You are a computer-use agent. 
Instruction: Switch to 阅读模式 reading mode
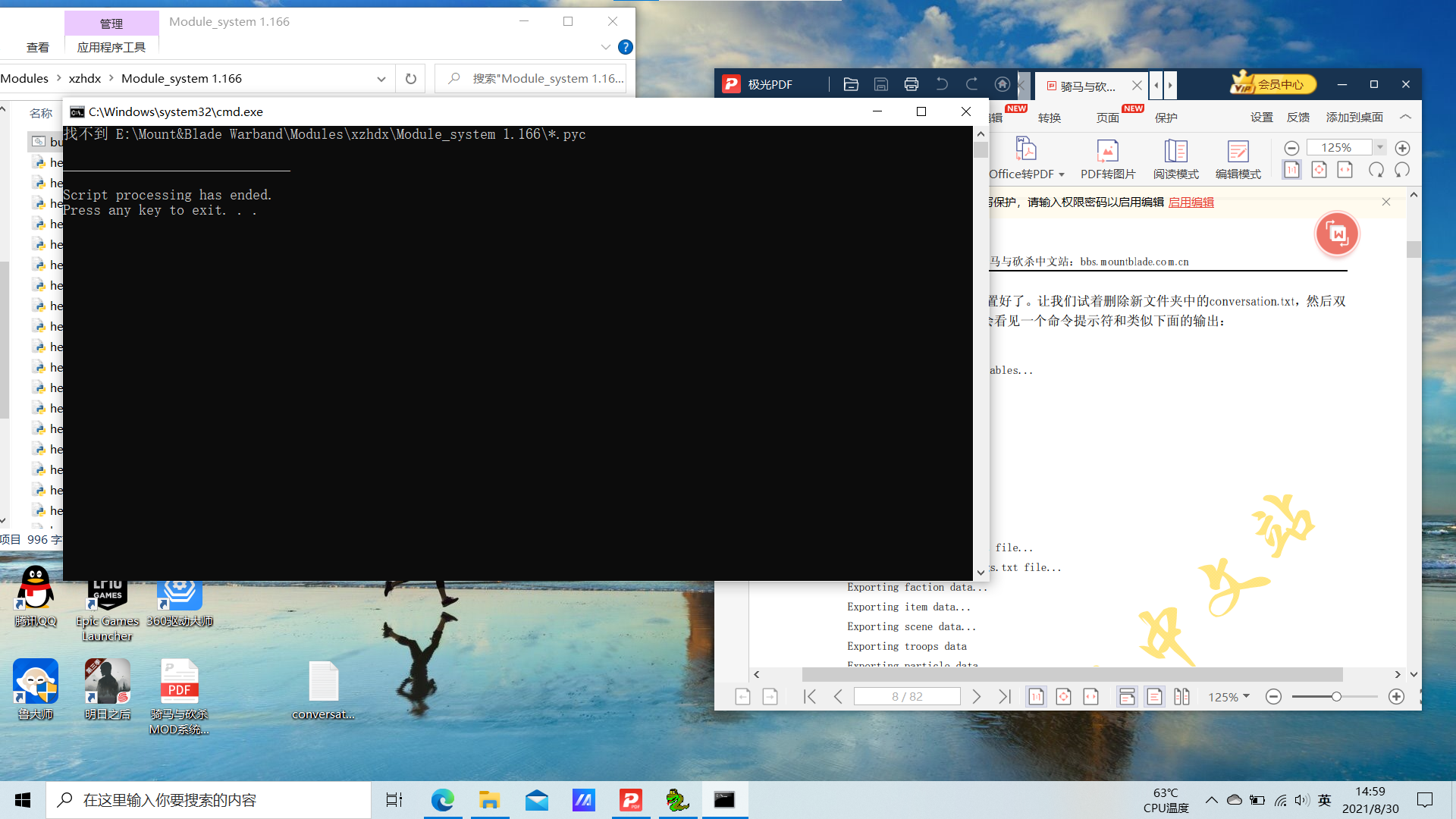point(1176,158)
